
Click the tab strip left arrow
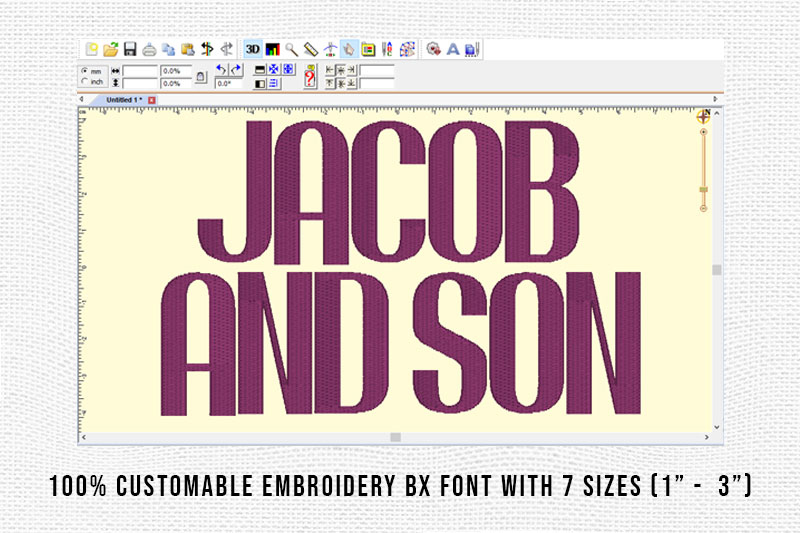click(82, 99)
